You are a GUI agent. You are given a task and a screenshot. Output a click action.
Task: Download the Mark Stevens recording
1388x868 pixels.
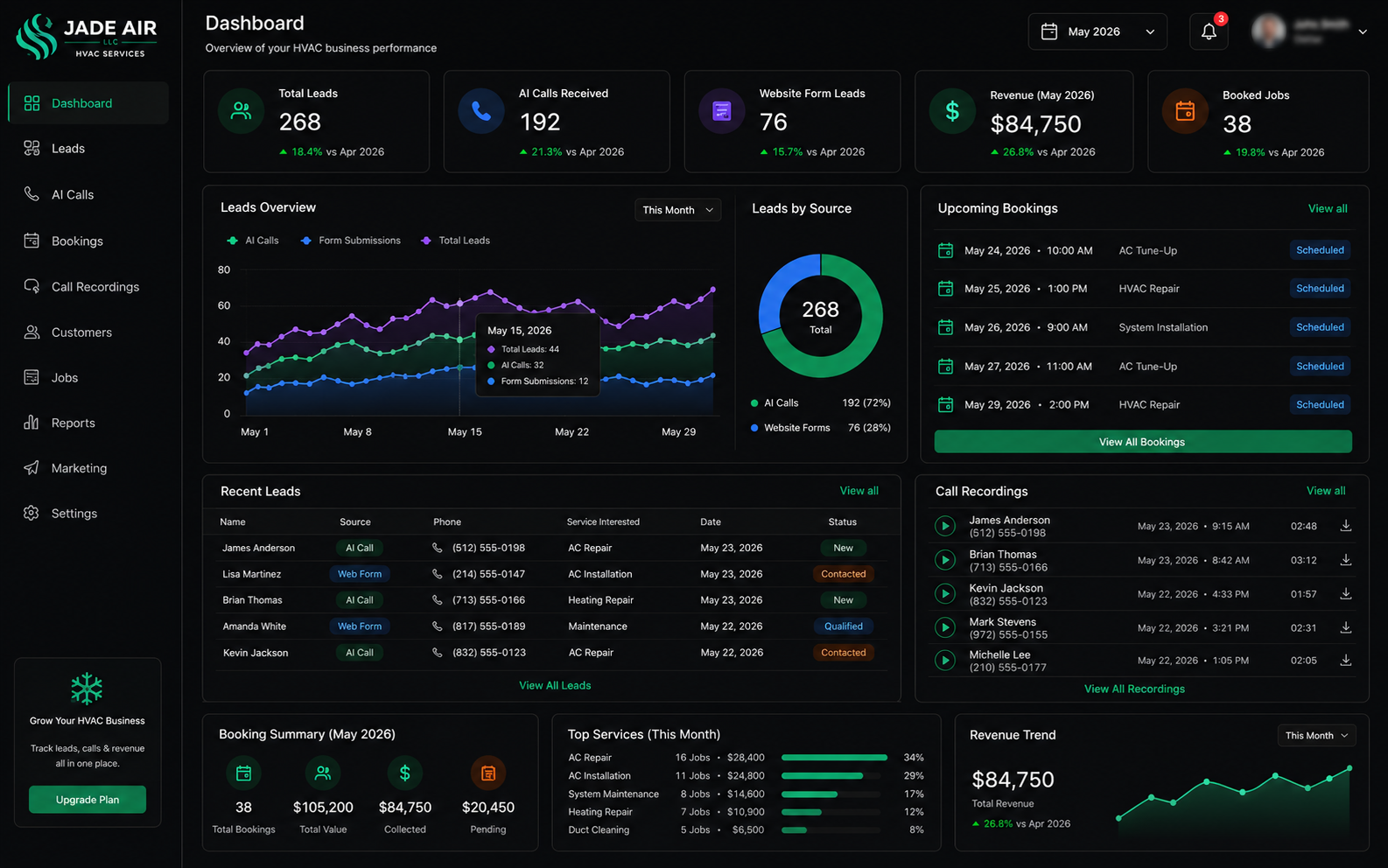tap(1346, 627)
